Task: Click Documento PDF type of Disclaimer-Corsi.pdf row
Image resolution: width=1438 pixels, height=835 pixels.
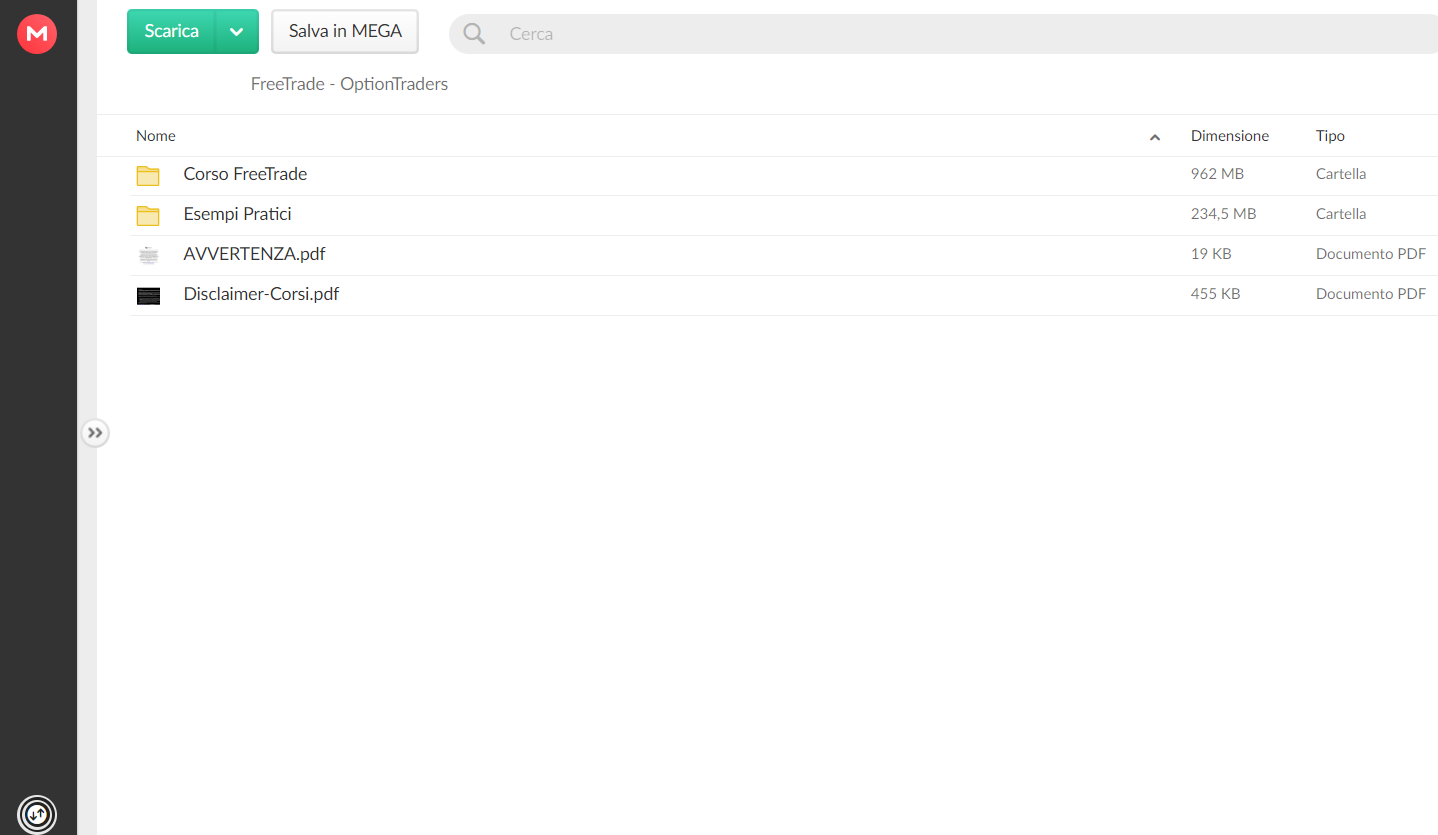Action: (1371, 294)
